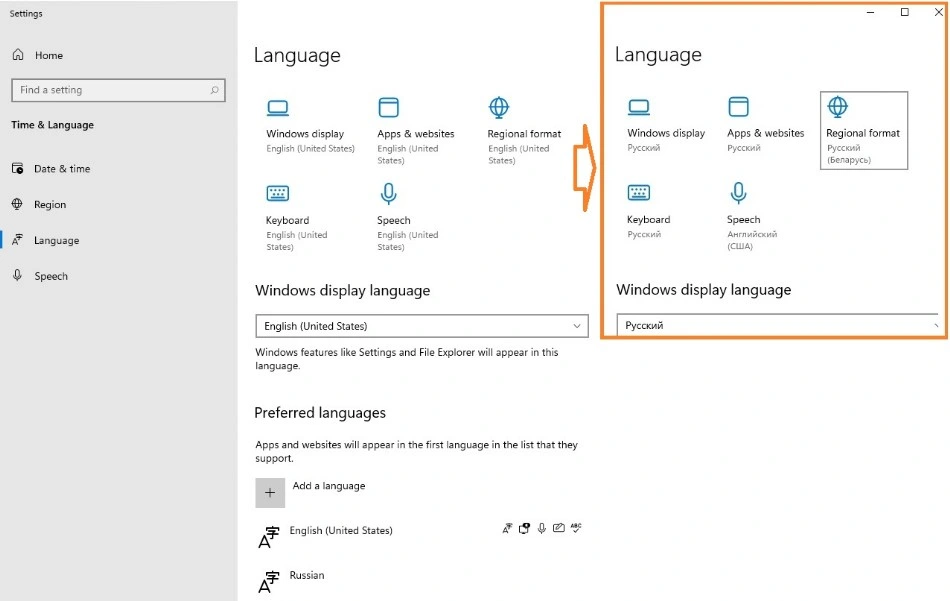This screenshot has height=601, width=950.
Task: Click the Keyboard icon in left Language panel
Action: pyautogui.click(x=278, y=194)
